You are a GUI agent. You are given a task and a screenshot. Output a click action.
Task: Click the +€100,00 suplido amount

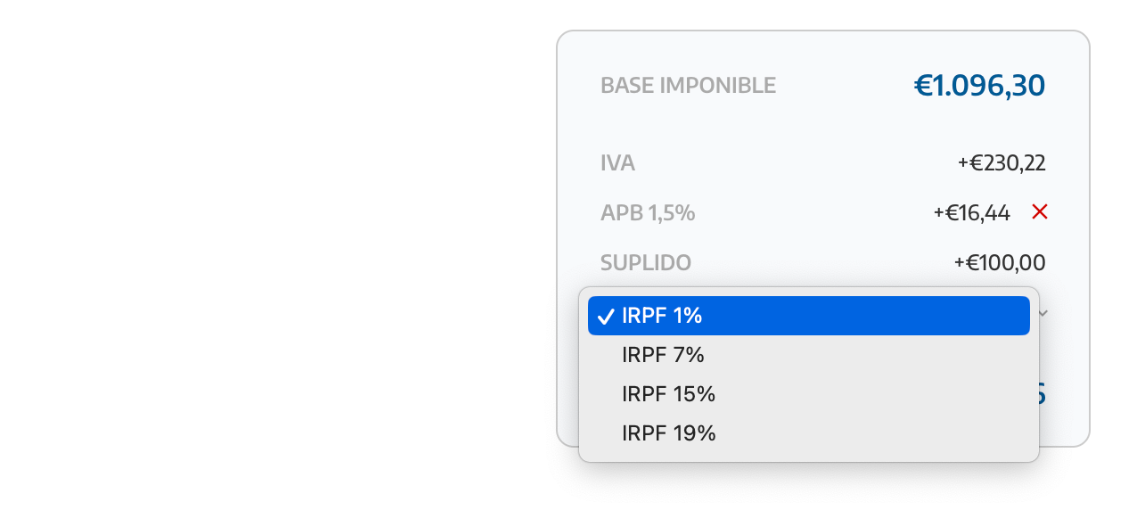coord(999,263)
